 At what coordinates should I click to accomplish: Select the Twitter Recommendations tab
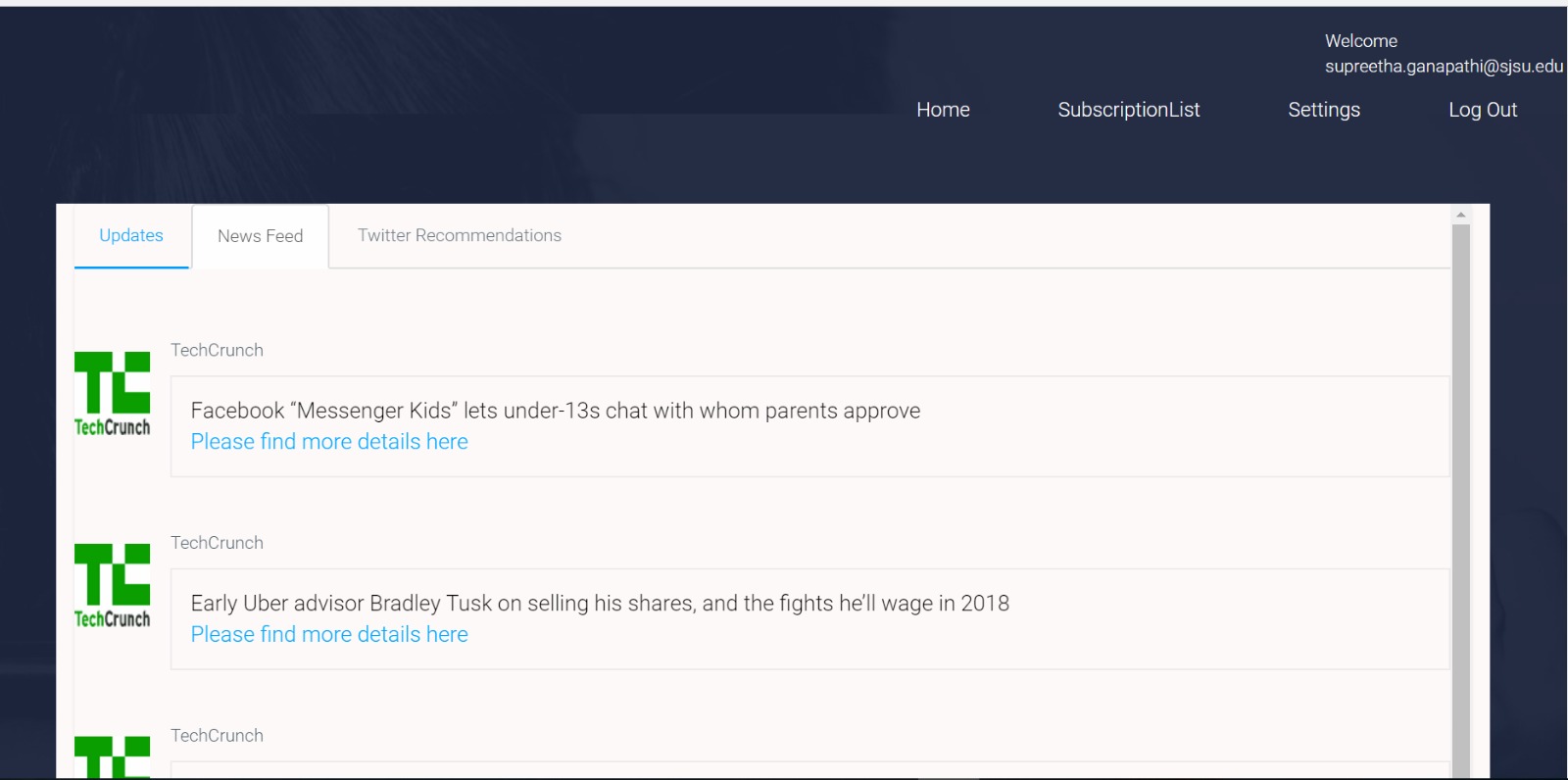(x=460, y=235)
